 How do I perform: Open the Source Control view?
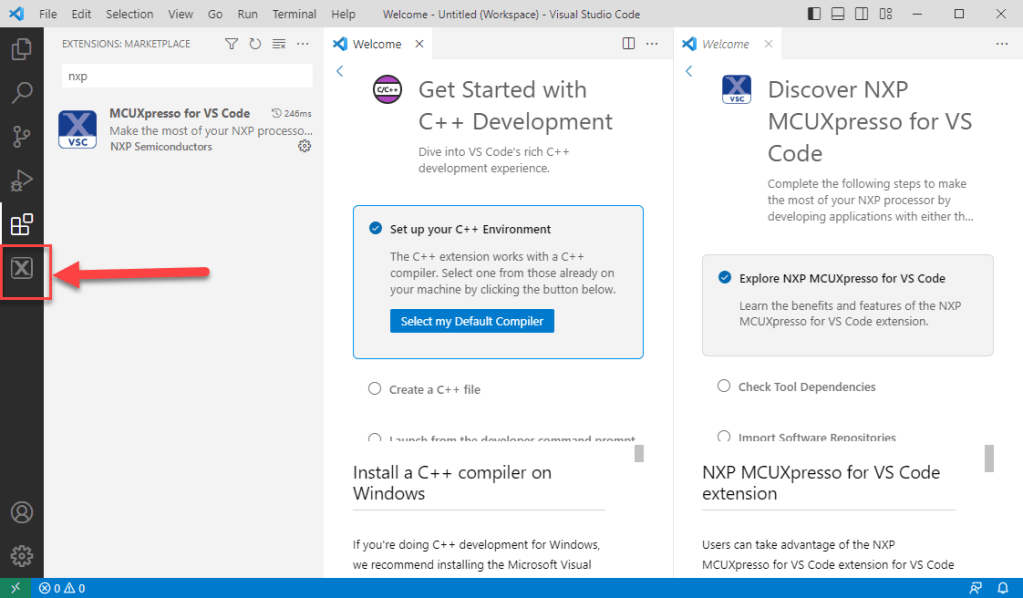pos(21,137)
